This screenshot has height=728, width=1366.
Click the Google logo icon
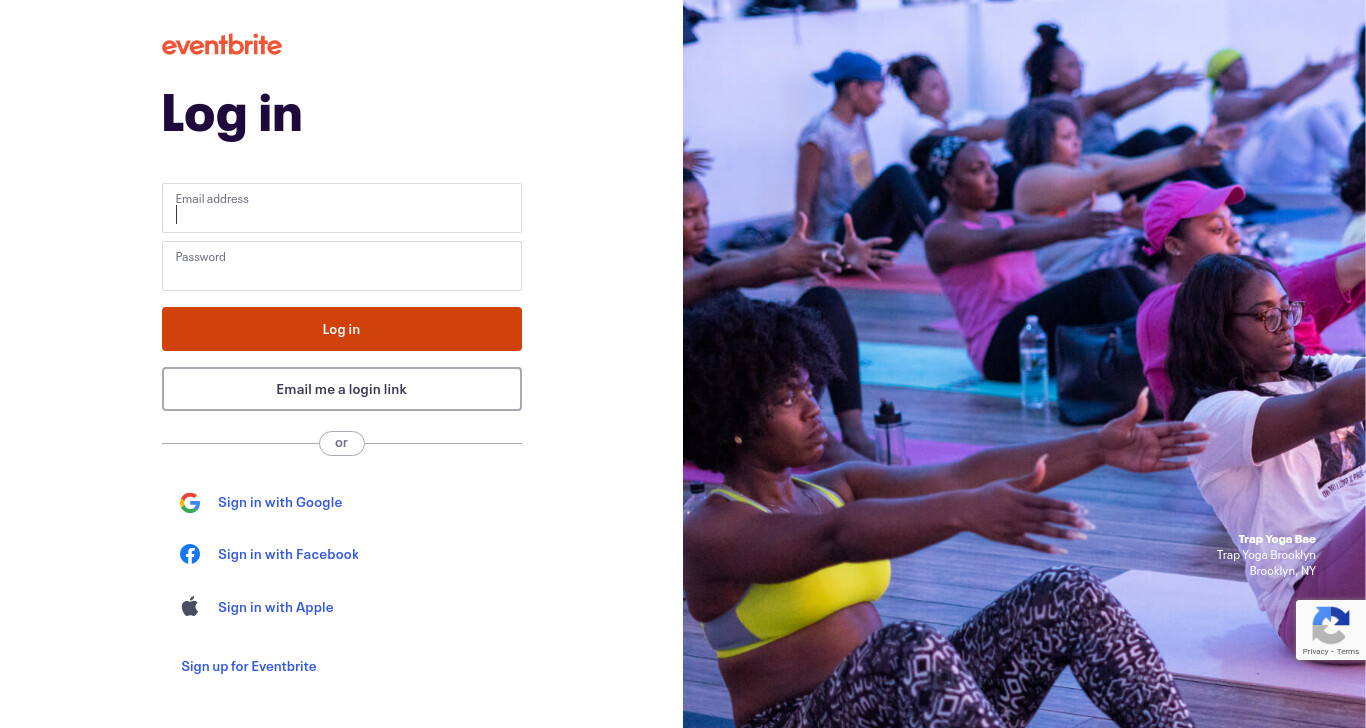190,503
